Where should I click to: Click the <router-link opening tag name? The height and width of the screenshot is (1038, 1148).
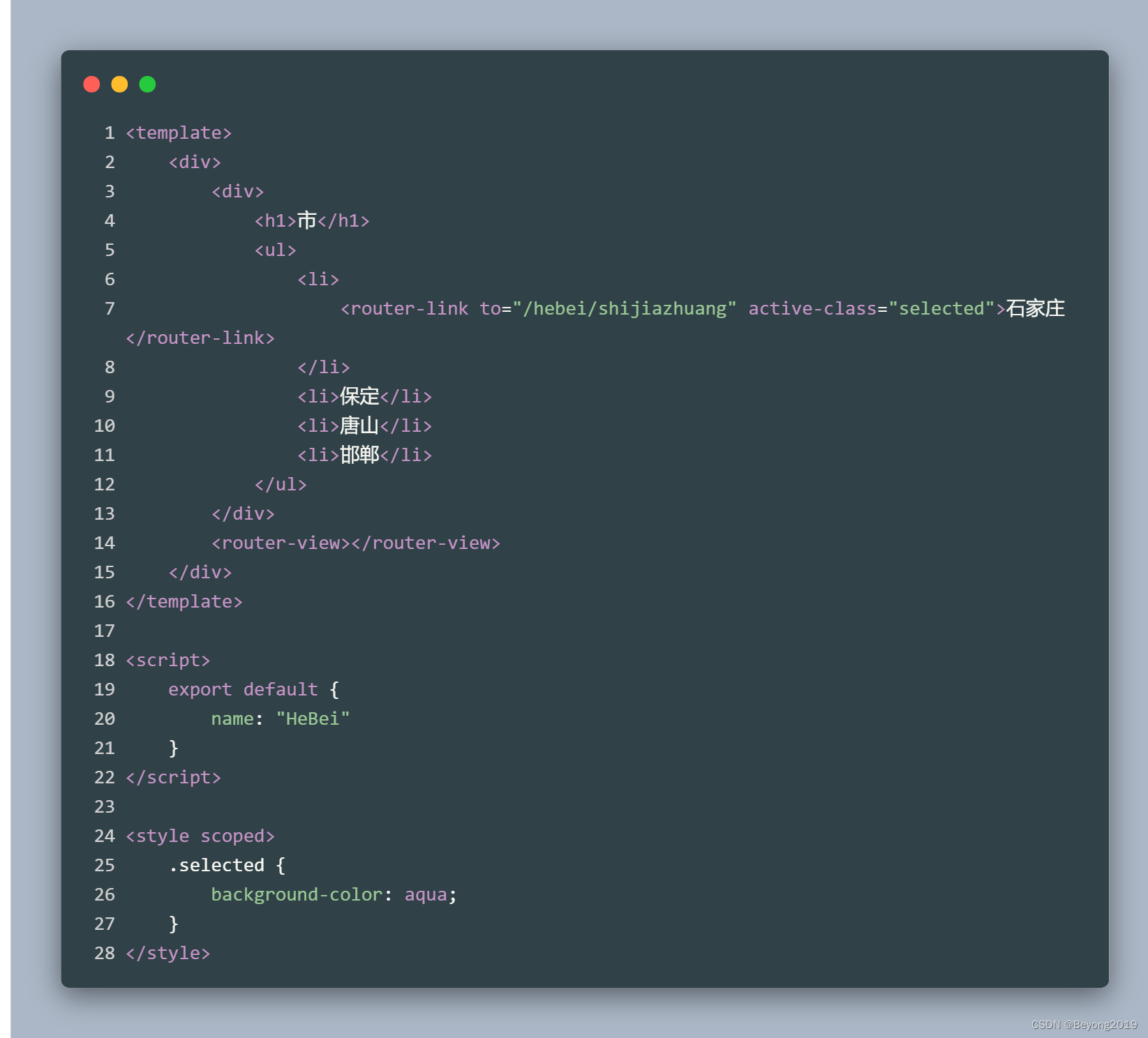pos(404,308)
